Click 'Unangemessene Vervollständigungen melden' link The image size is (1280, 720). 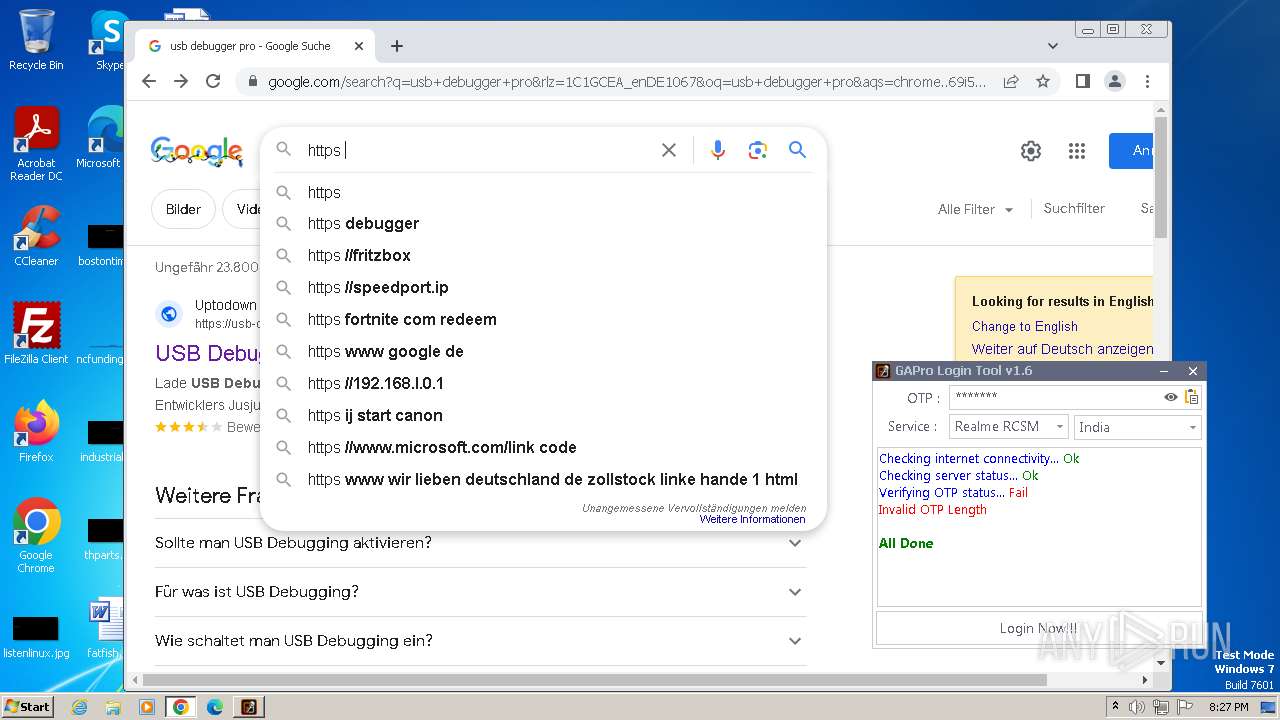(694, 508)
